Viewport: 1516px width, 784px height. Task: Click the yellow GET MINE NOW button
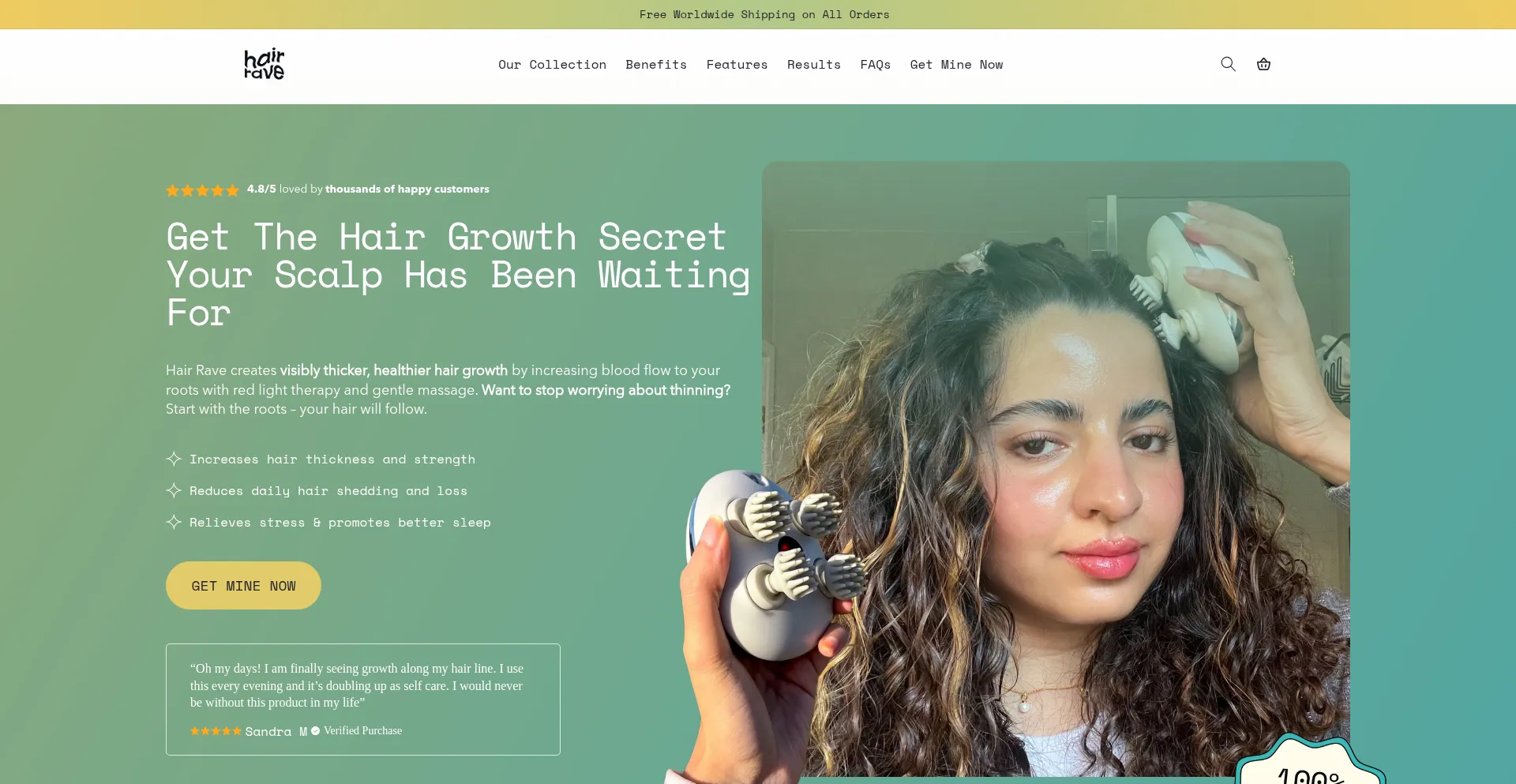point(243,586)
